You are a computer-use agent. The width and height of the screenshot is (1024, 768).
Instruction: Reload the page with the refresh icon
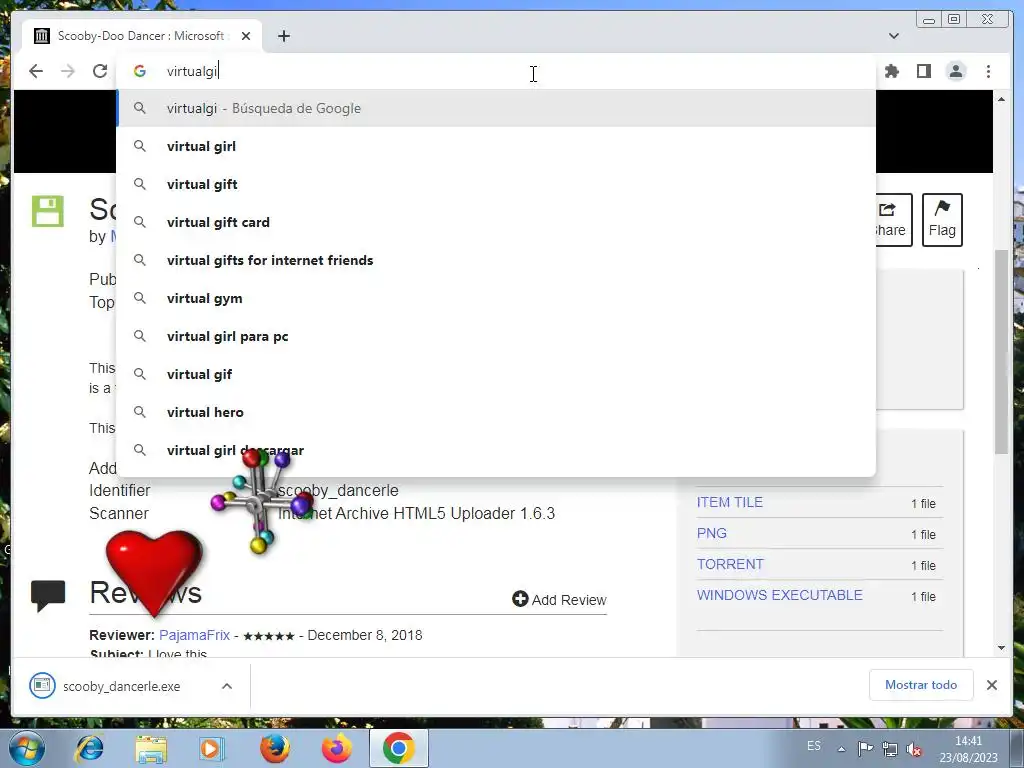(x=100, y=71)
